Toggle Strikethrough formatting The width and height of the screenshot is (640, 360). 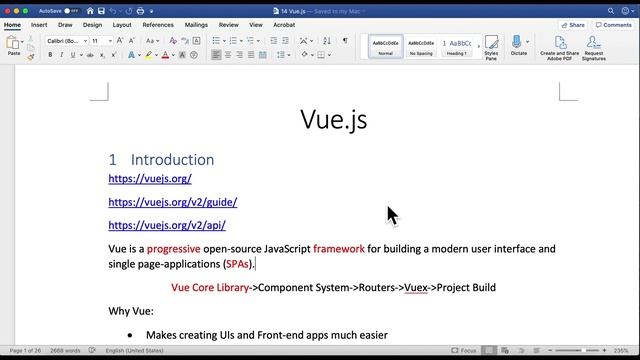point(90,55)
